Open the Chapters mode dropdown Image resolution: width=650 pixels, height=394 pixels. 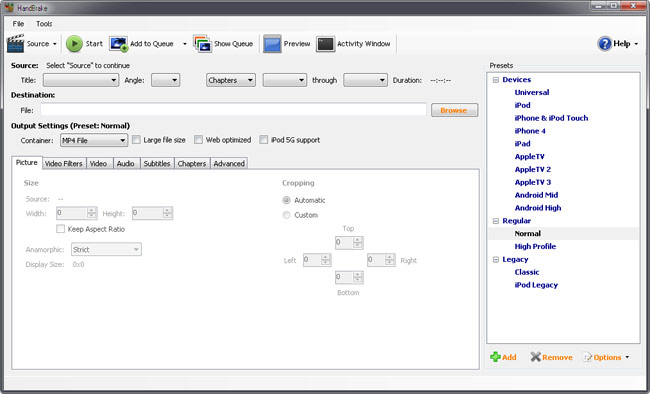click(231, 80)
